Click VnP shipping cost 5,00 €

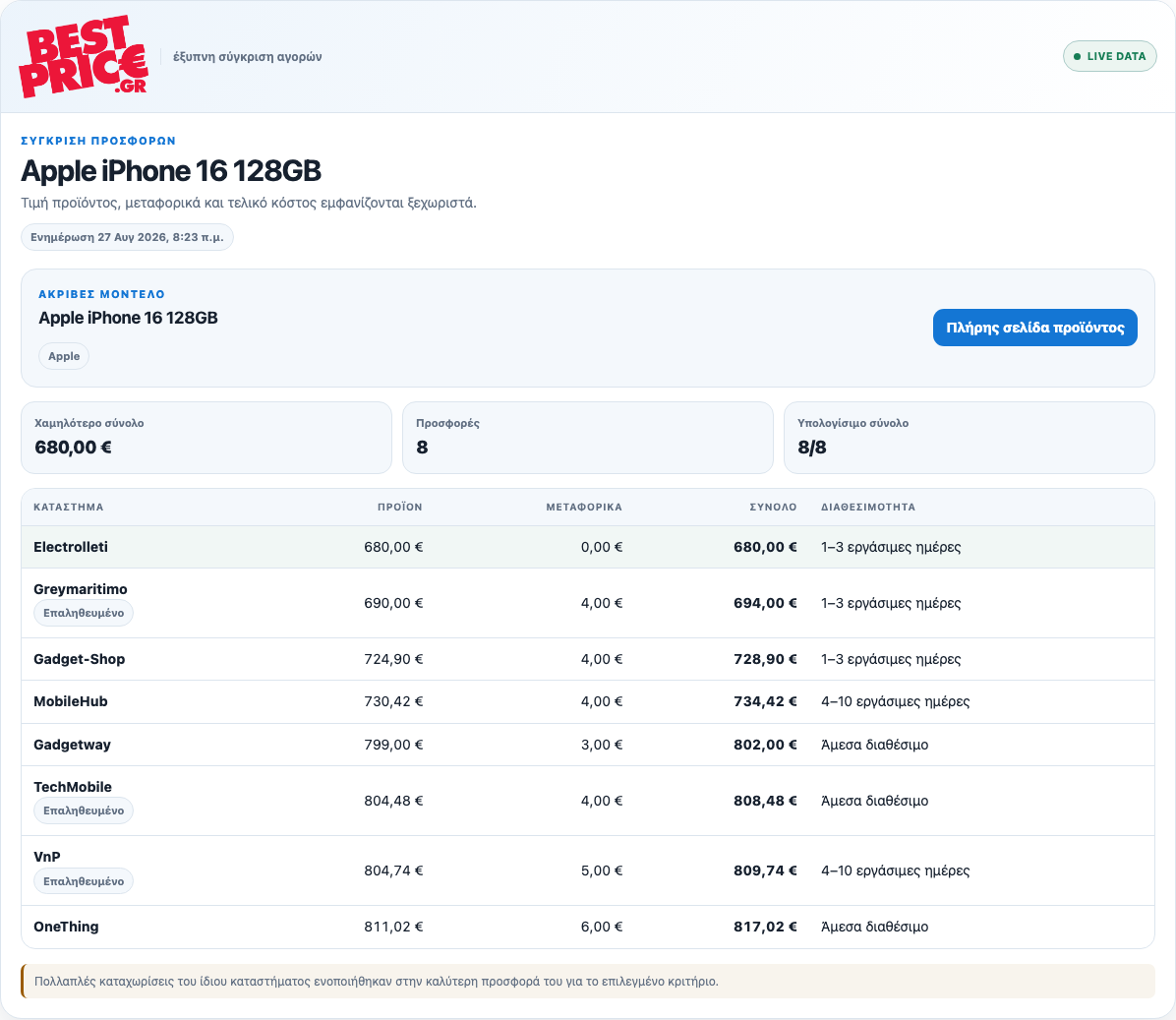click(x=602, y=870)
